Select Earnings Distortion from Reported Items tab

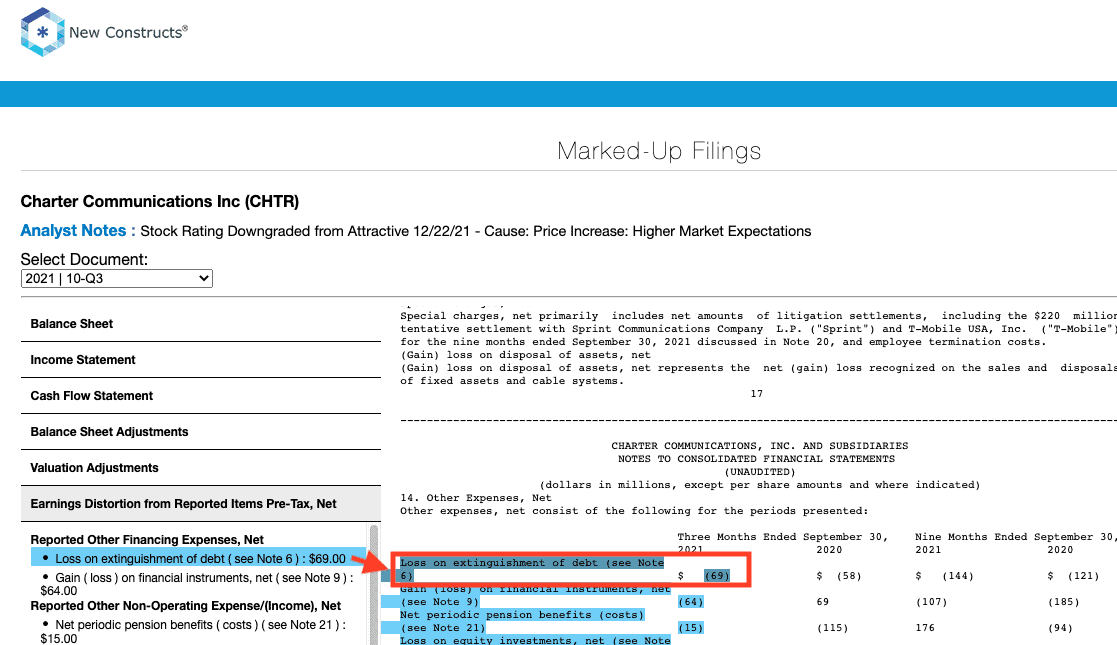(201, 504)
